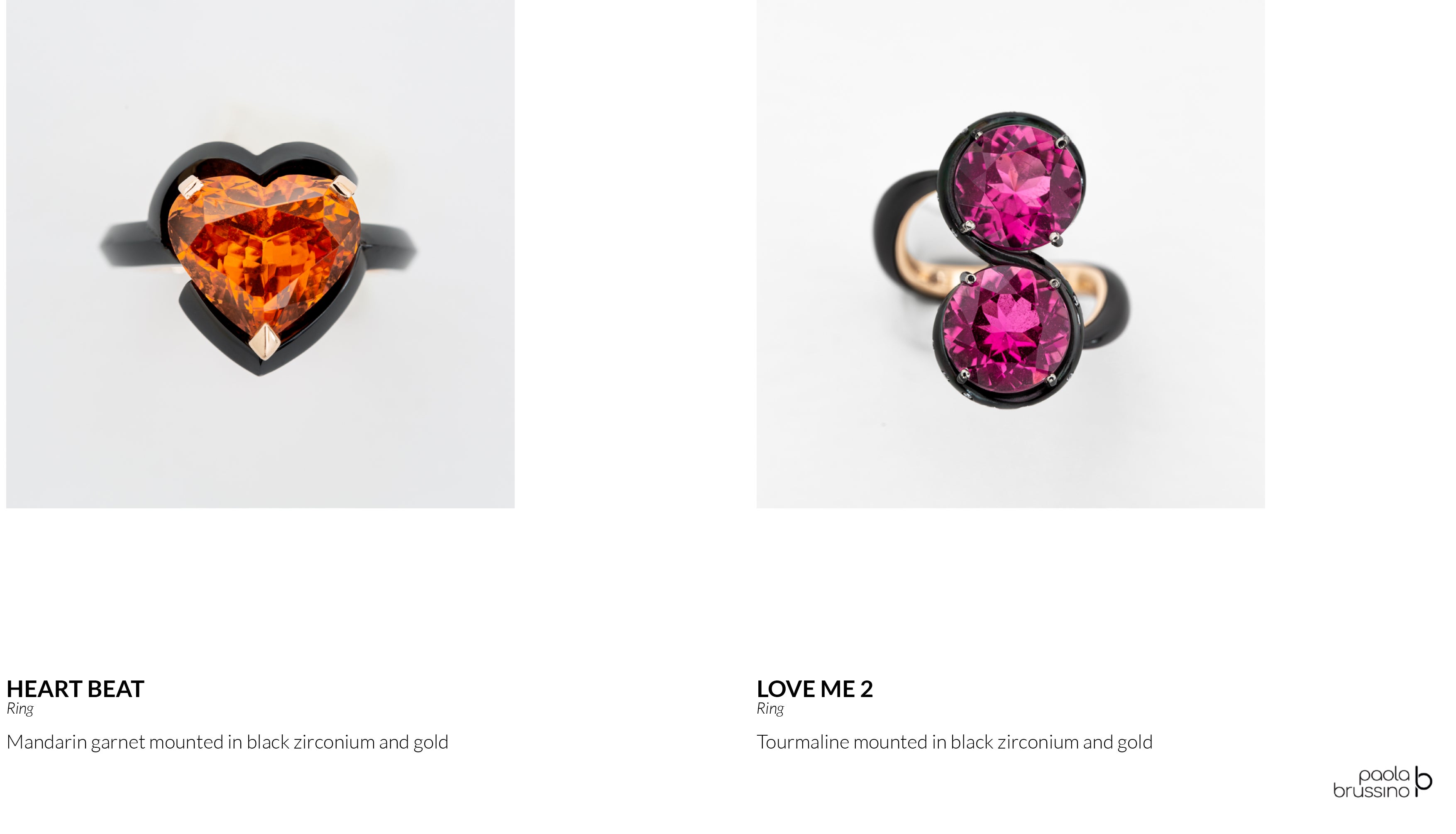
Task: Click the Paola Brussino logo
Action: tap(1382, 783)
